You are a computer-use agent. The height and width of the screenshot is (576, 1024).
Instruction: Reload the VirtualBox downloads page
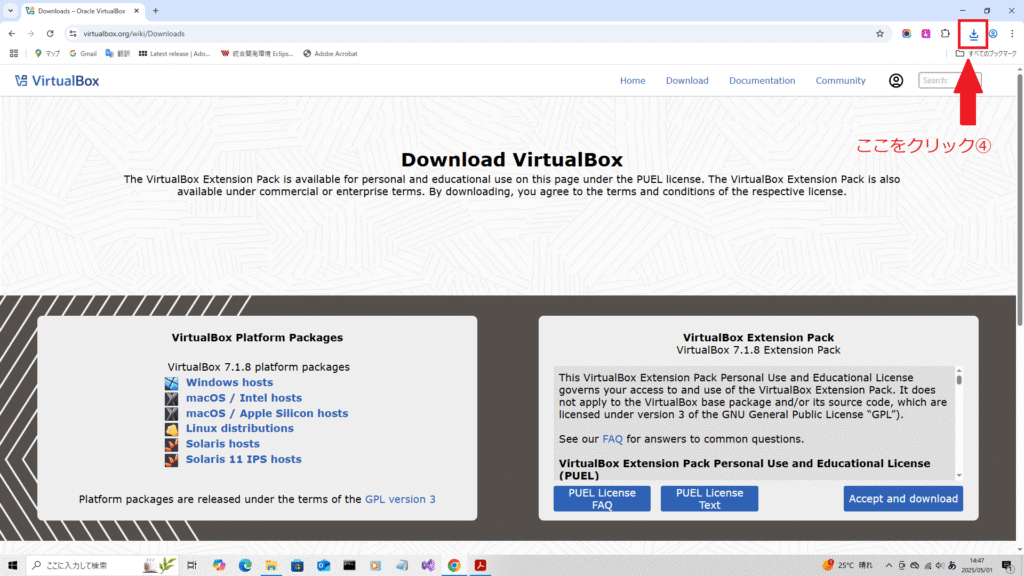50,34
